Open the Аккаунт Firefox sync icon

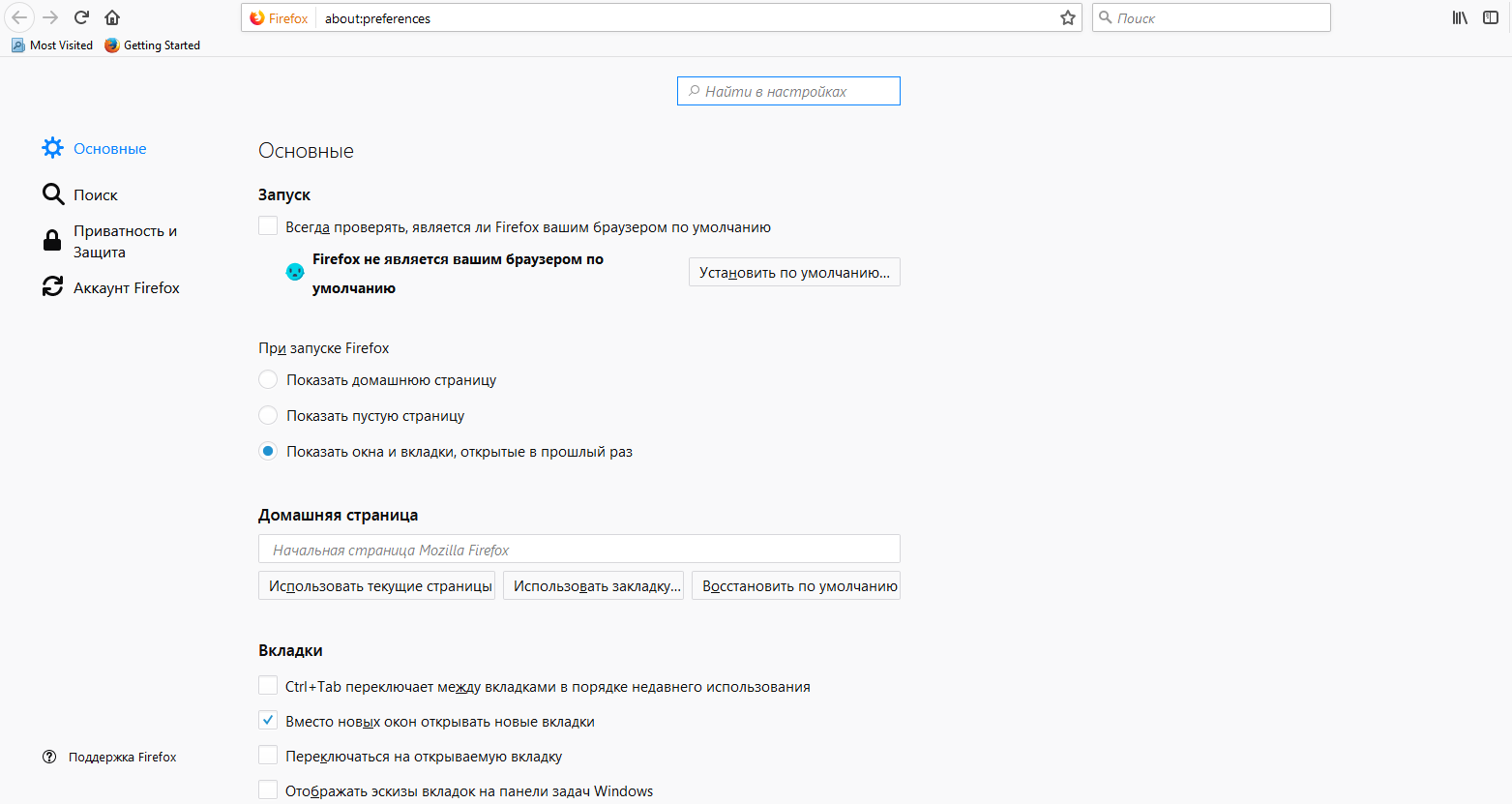point(52,287)
